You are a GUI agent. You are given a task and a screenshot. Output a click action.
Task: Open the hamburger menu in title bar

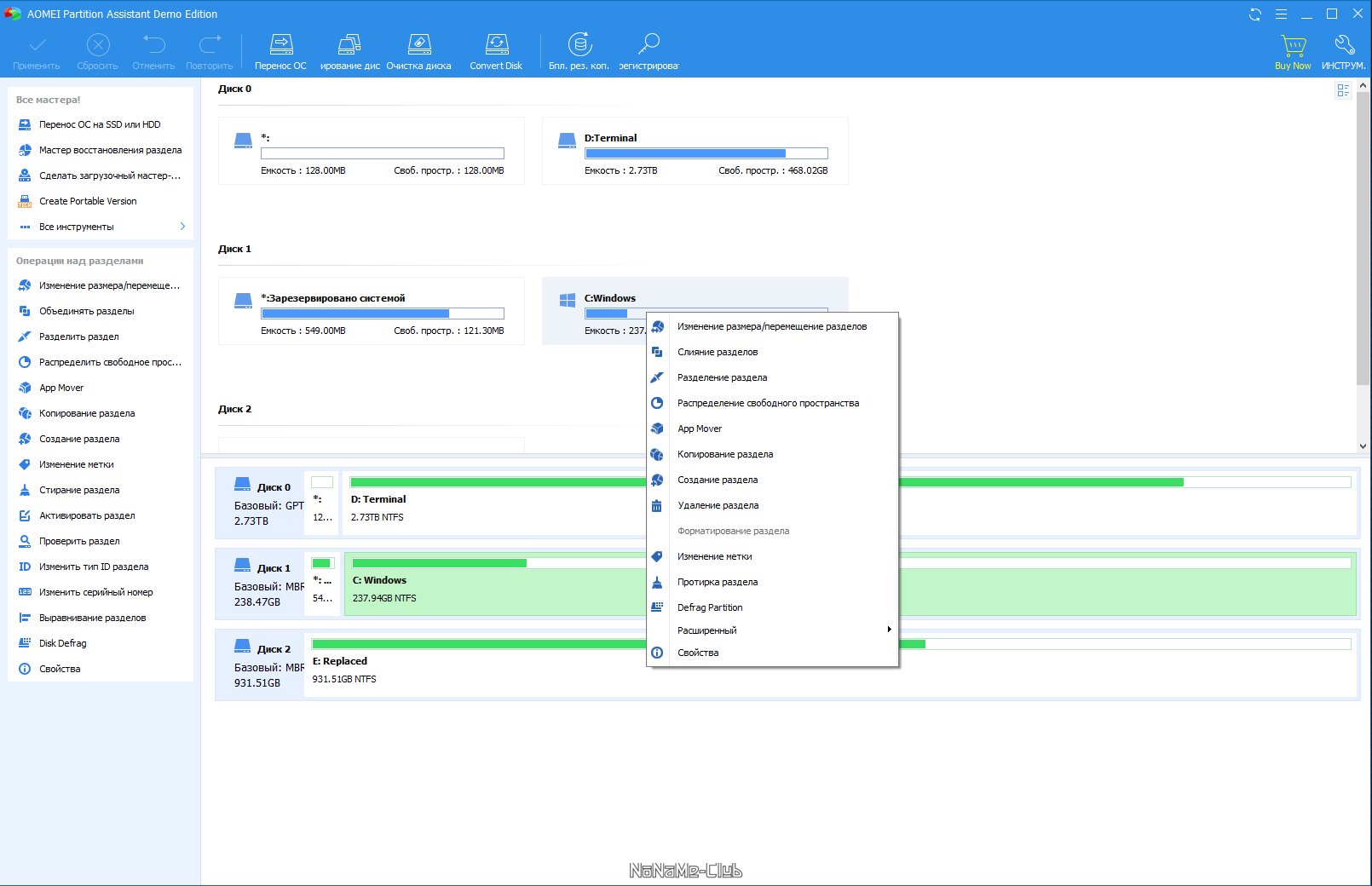(1281, 14)
